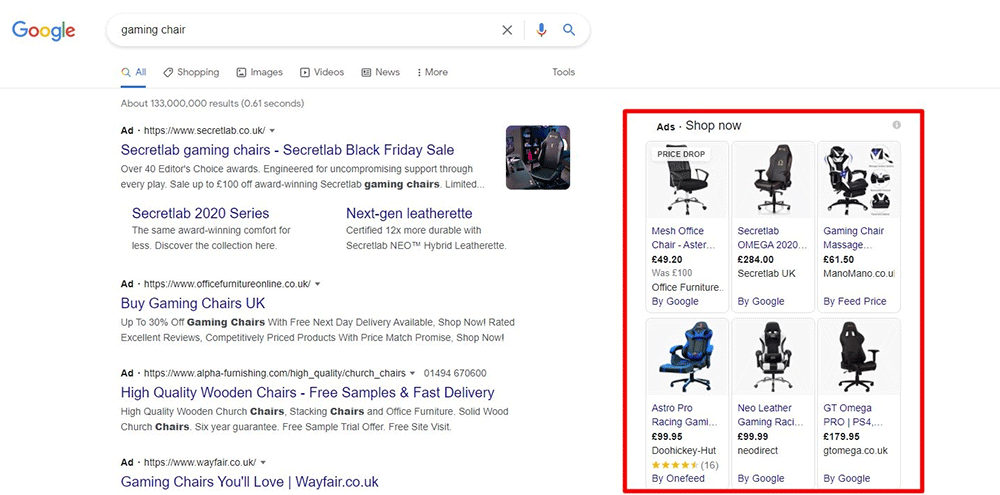1000x495 pixels.
Task: Start voice search with microphone icon
Action: 541,30
